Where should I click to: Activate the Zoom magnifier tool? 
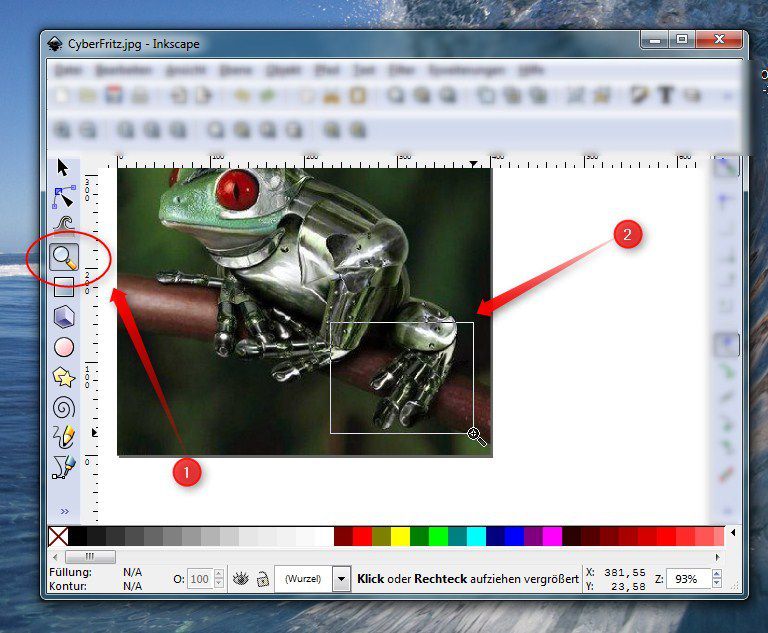coord(64,257)
